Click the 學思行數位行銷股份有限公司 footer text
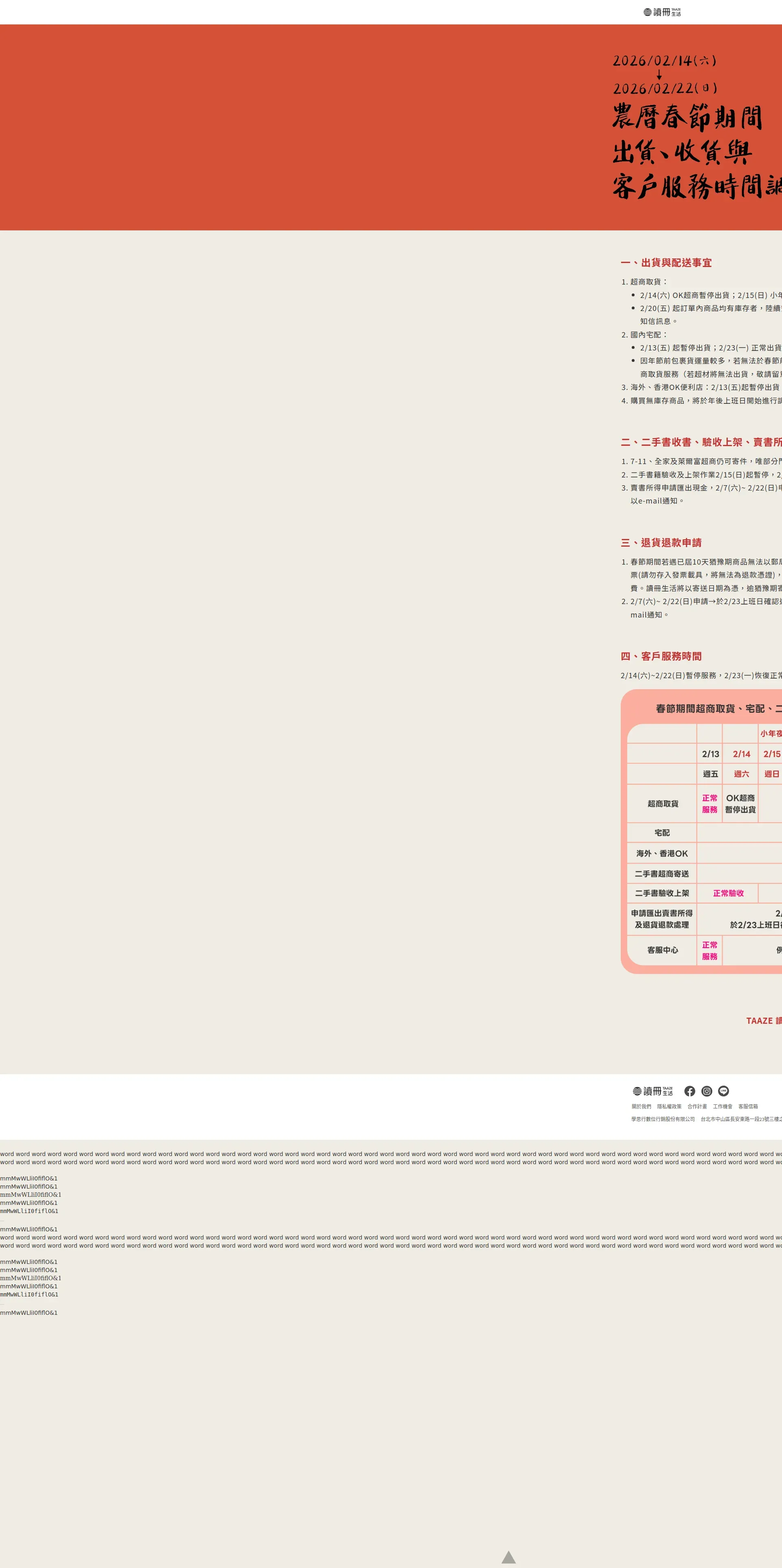The image size is (782, 1568). pos(663,1119)
